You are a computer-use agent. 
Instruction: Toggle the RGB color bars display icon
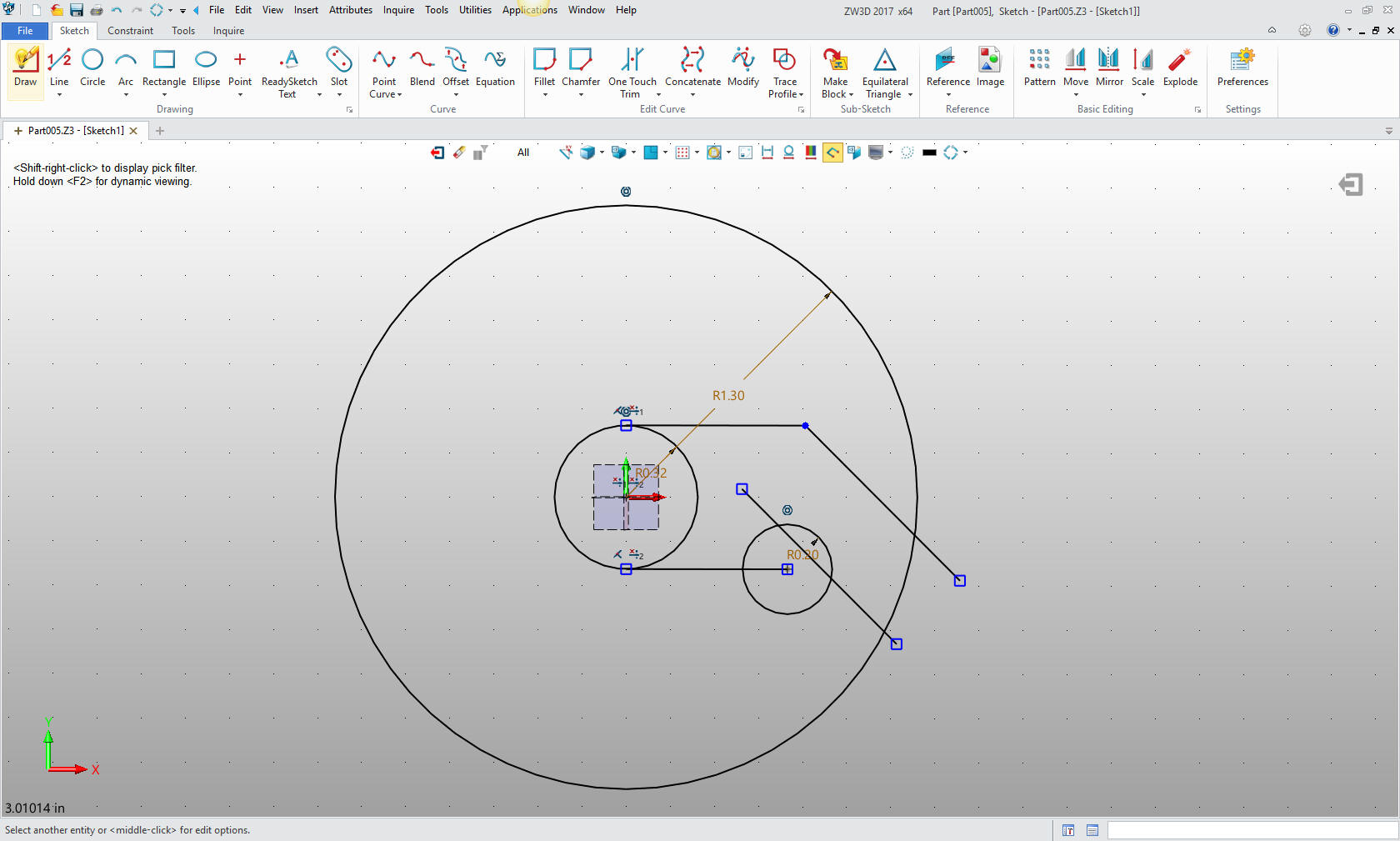pos(810,153)
